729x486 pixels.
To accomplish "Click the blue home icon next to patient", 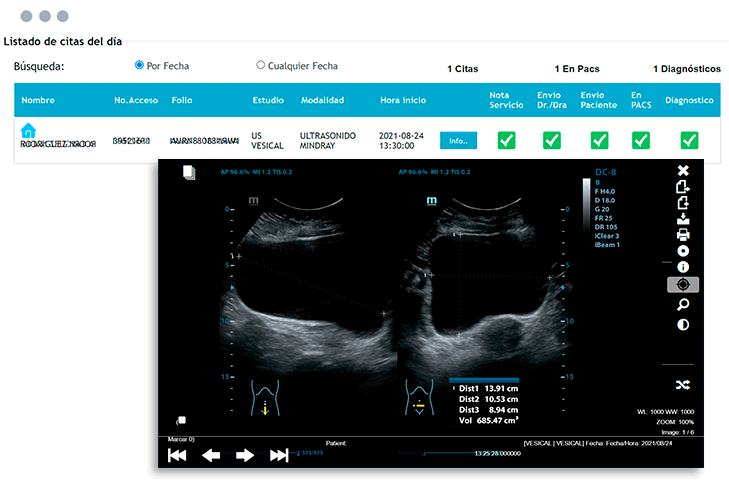I will [28, 130].
